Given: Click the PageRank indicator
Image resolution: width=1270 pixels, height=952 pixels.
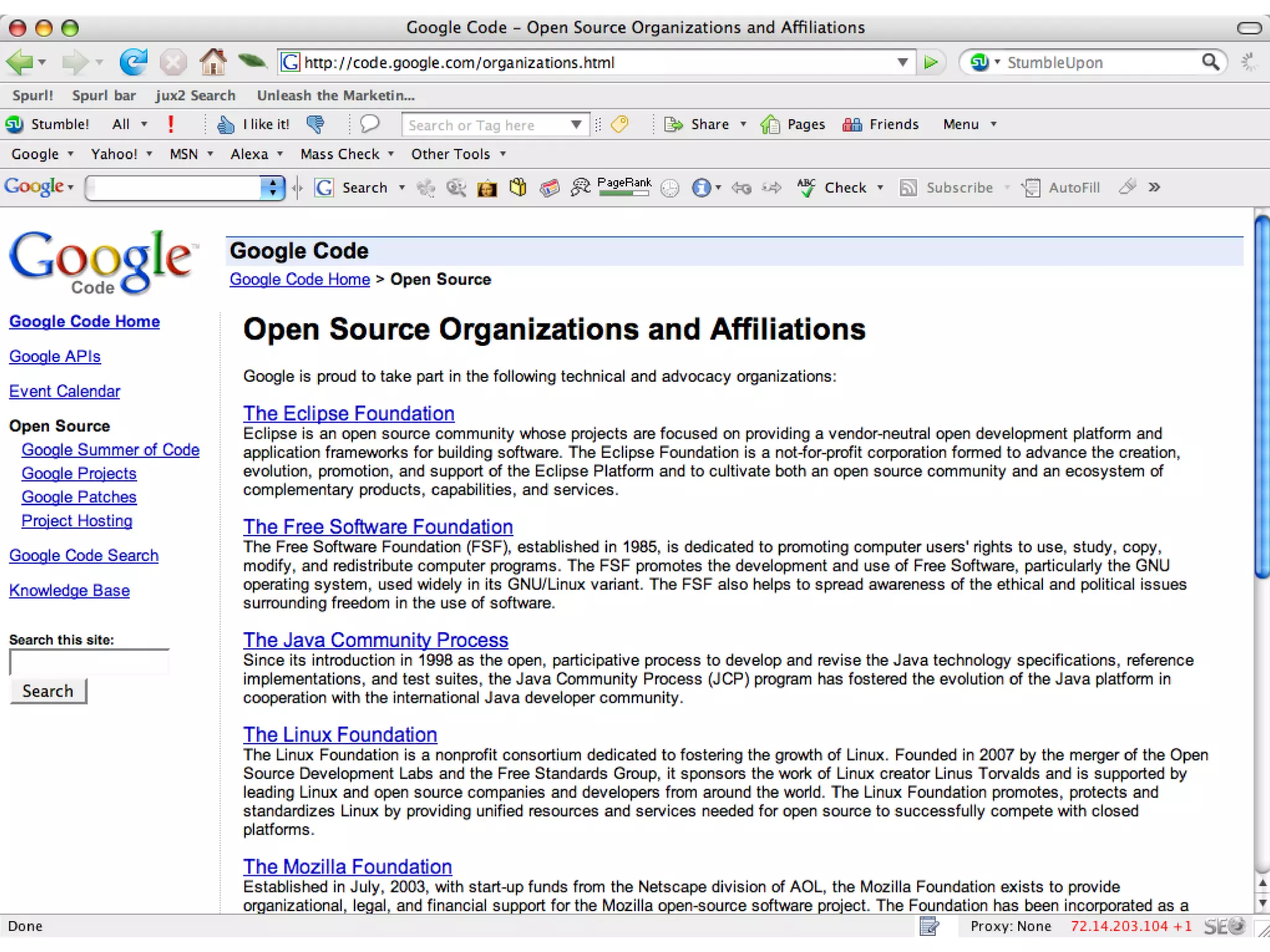Looking at the screenshot, I should pos(624,187).
